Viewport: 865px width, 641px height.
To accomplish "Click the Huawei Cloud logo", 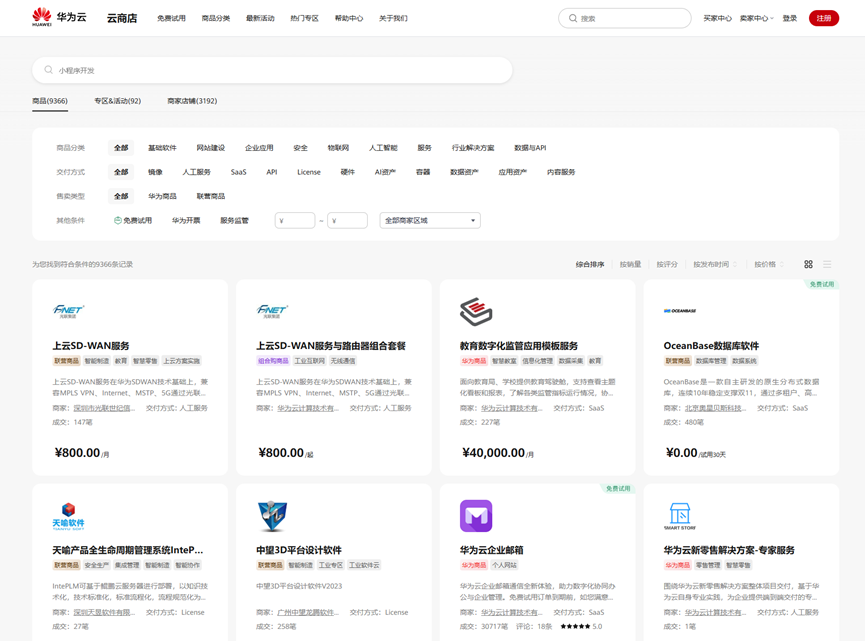I will [x=59, y=17].
